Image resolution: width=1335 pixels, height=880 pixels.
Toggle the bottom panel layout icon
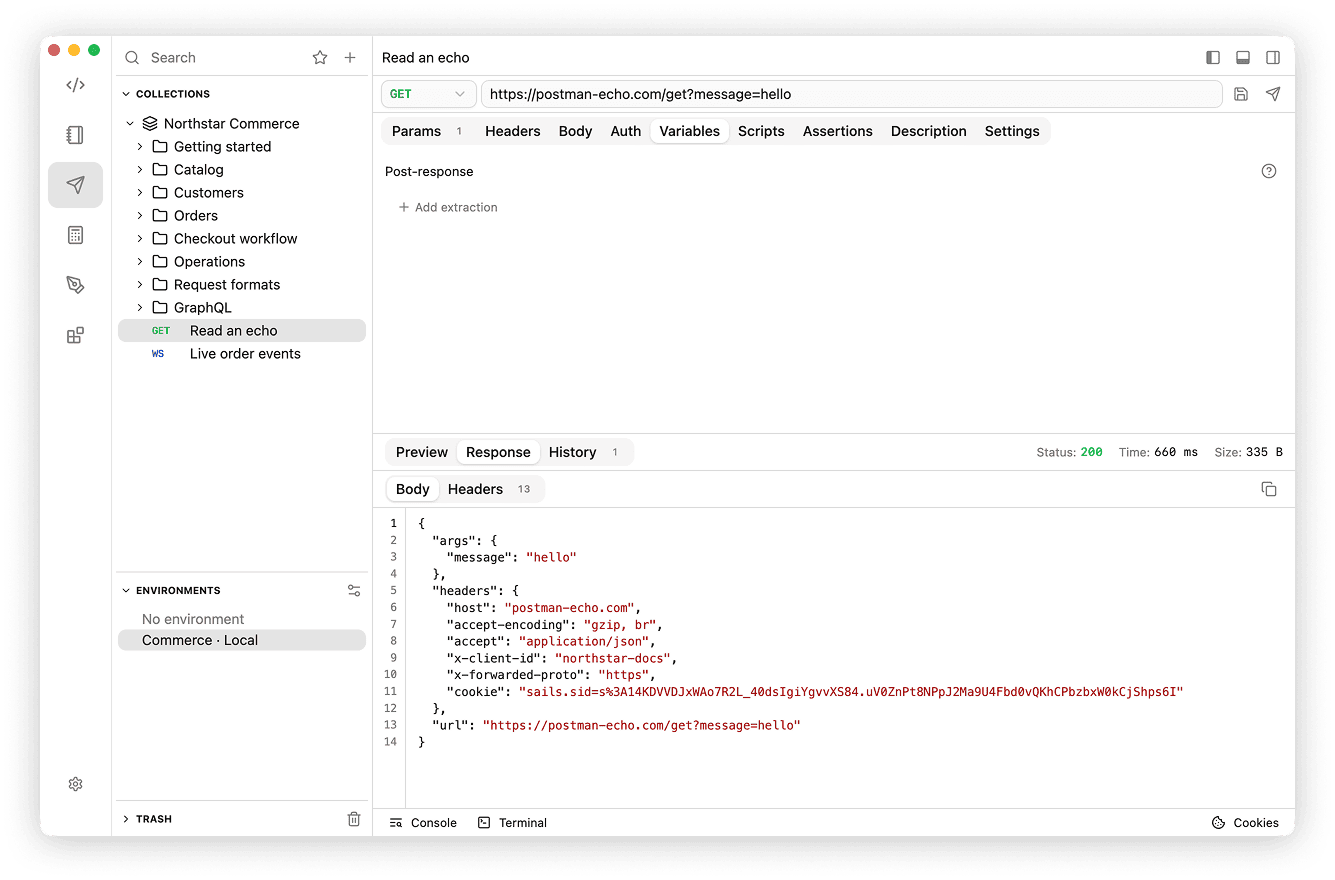click(1243, 58)
